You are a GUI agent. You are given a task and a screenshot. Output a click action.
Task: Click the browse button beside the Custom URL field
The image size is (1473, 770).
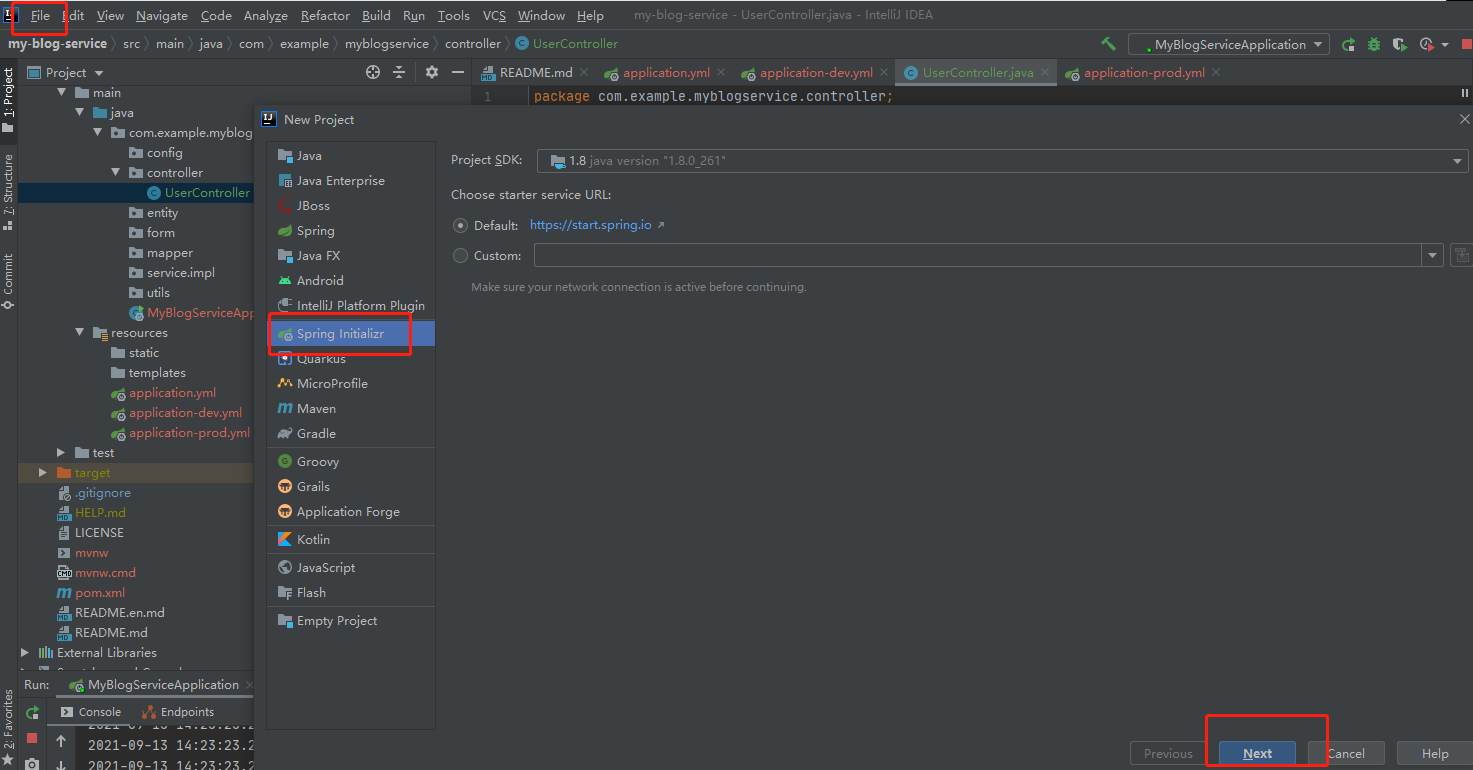(1460, 256)
